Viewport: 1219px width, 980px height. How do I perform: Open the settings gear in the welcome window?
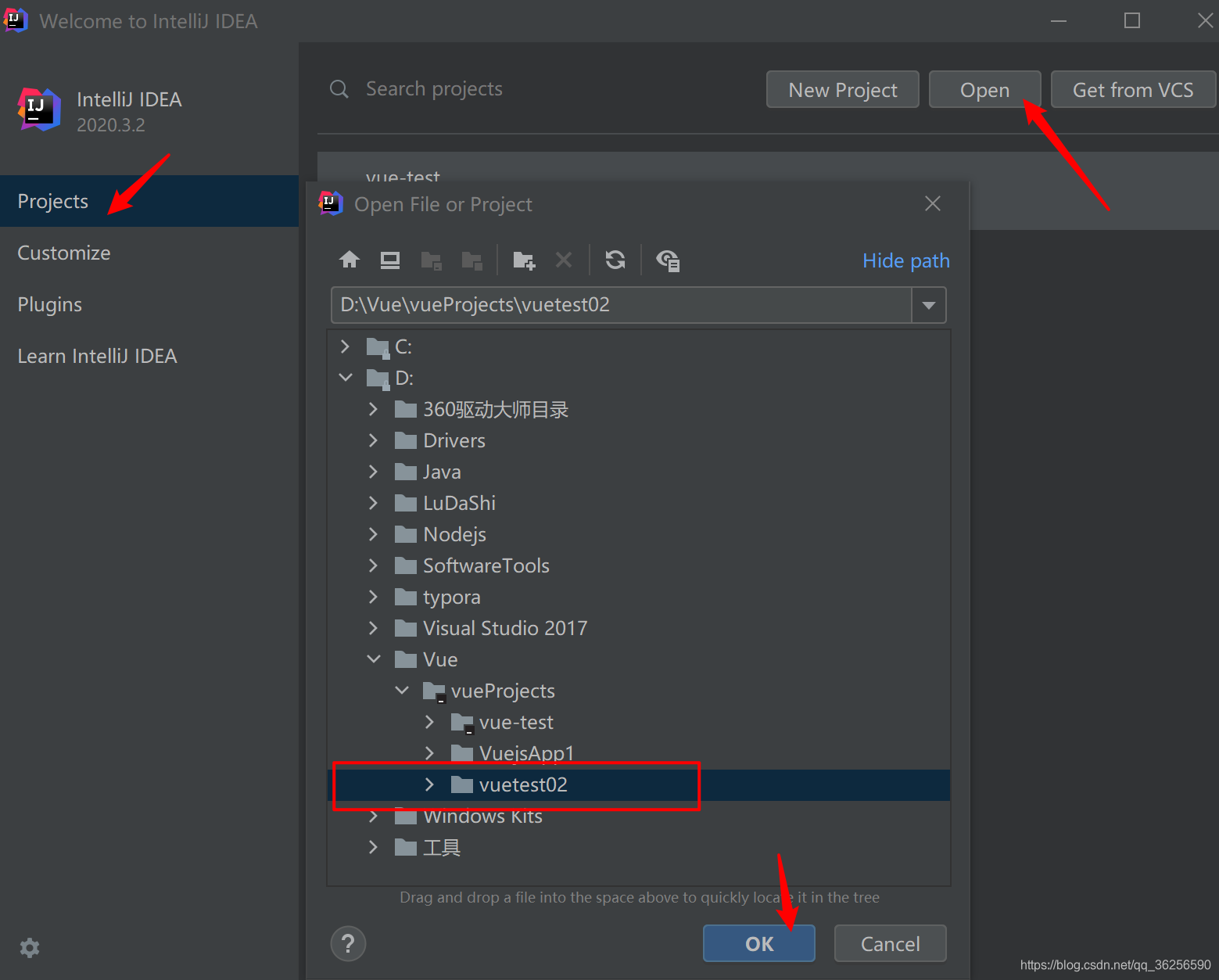coord(30,948)
